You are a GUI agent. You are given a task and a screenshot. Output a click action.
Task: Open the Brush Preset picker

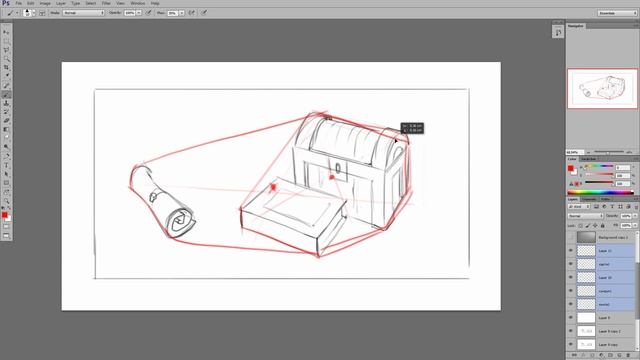(x=28, y=13)
